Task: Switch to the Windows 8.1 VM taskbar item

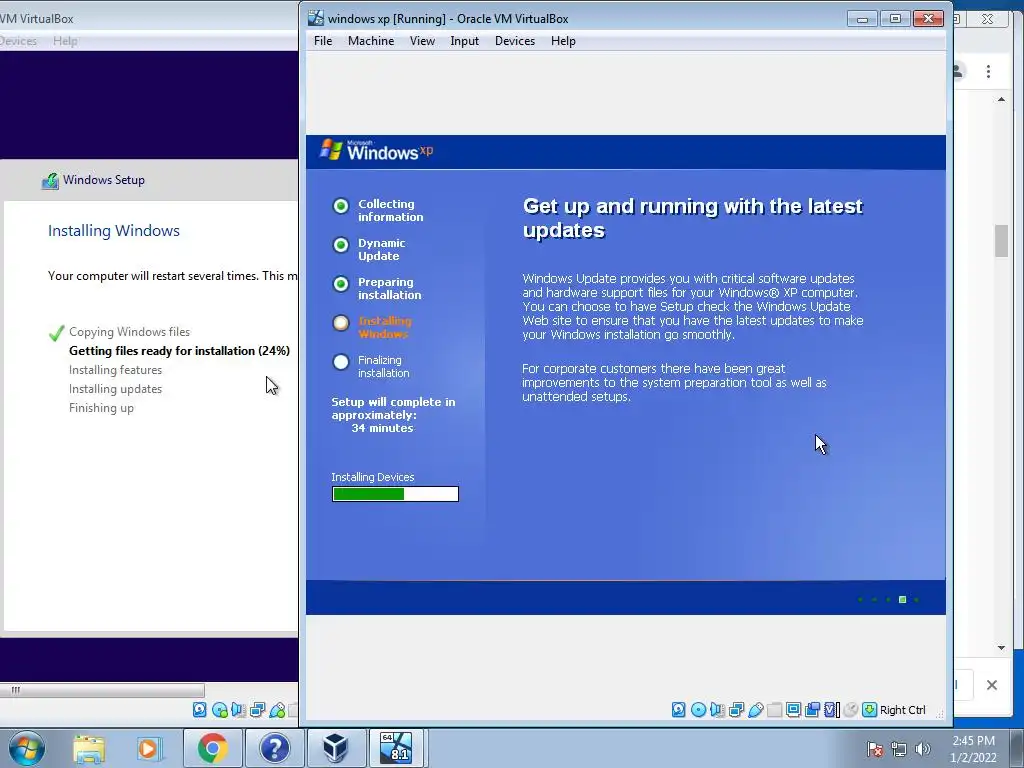Action: click(398, 748)
